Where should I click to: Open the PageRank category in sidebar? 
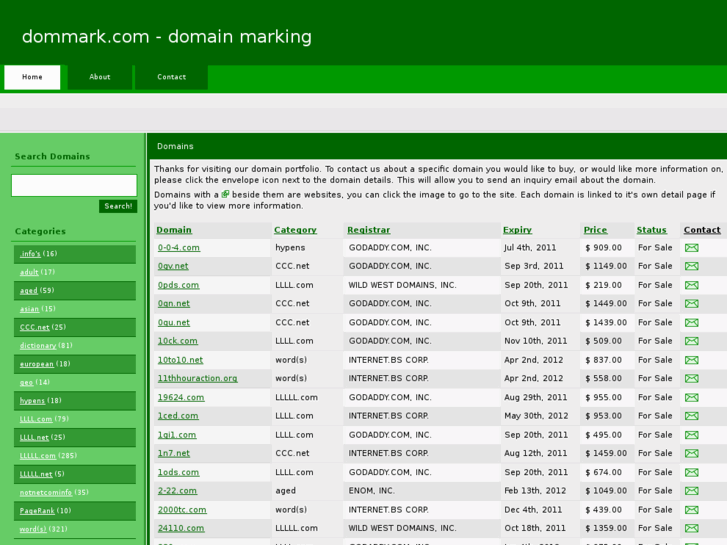point(37,511)
